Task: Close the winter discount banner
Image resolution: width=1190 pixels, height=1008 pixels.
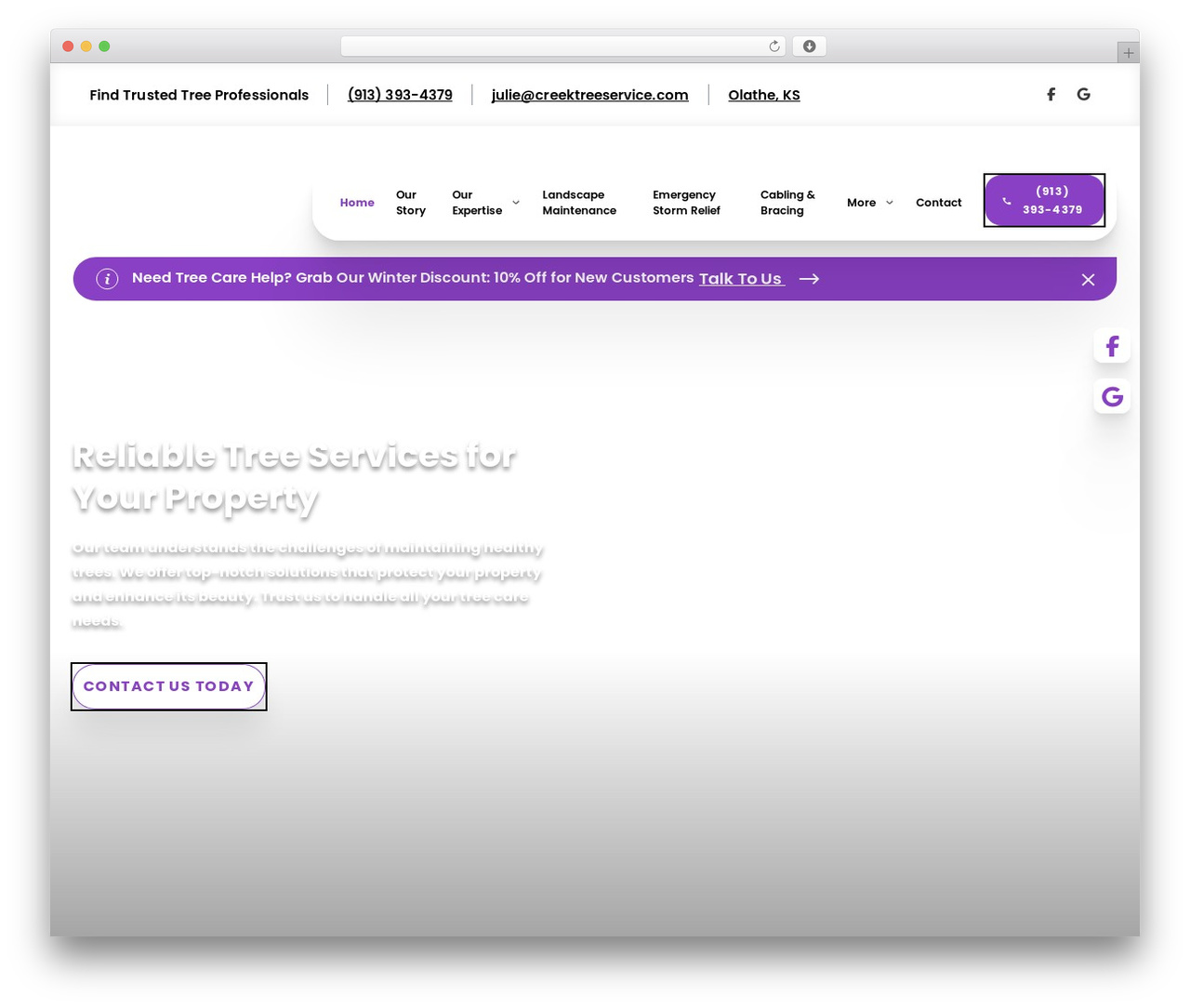Action: coord(1088,279)
